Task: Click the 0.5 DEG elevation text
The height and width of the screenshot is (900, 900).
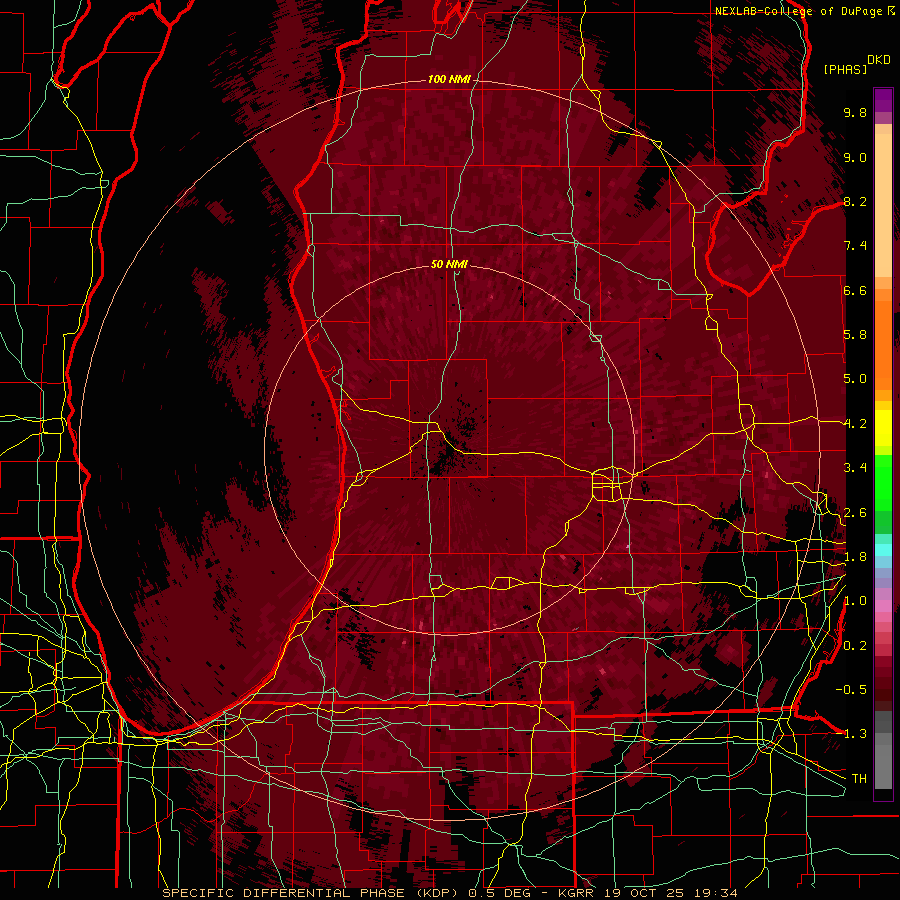Action: tap(499, 893)
